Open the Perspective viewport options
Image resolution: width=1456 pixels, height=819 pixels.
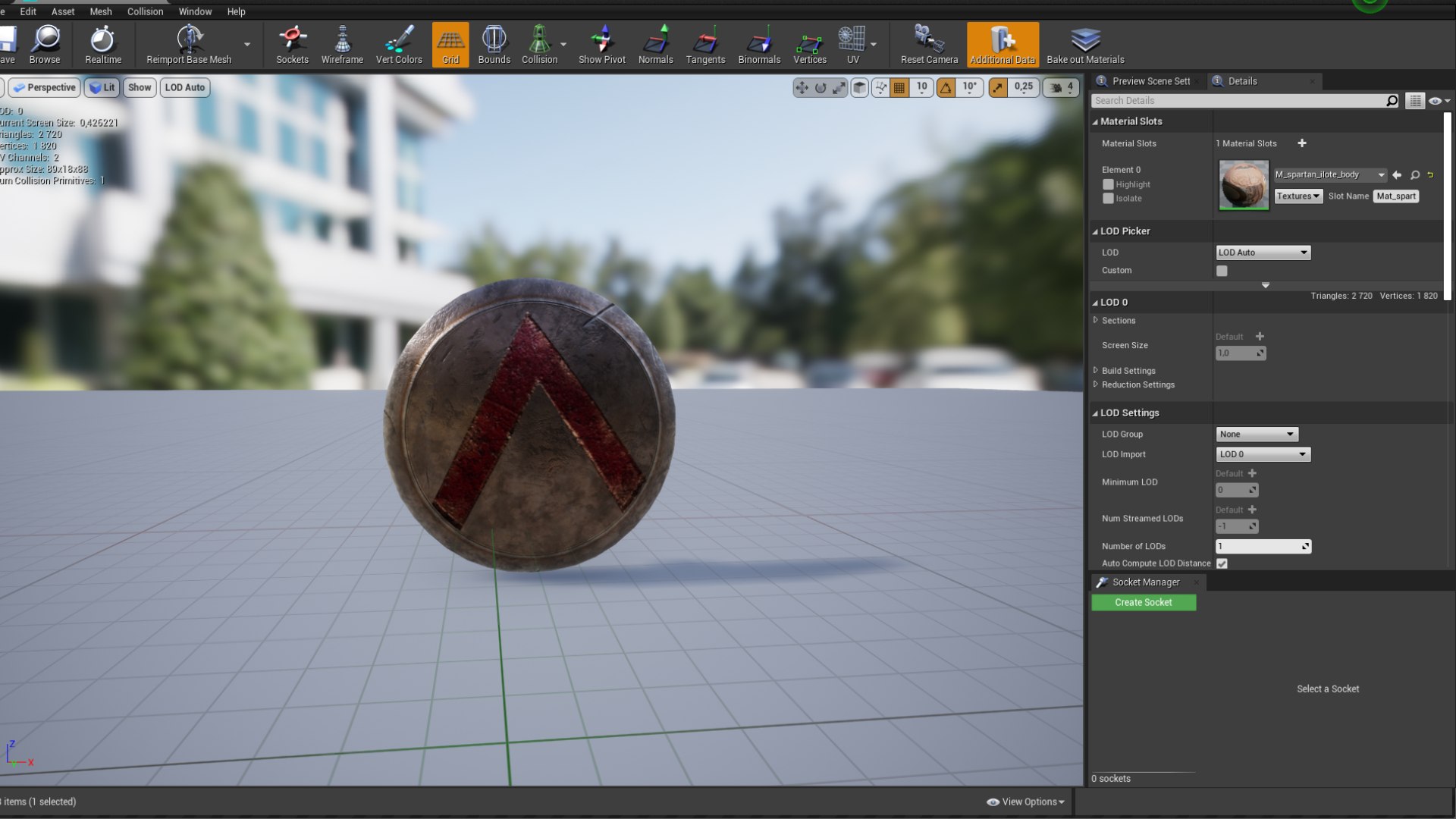(44, 87)
